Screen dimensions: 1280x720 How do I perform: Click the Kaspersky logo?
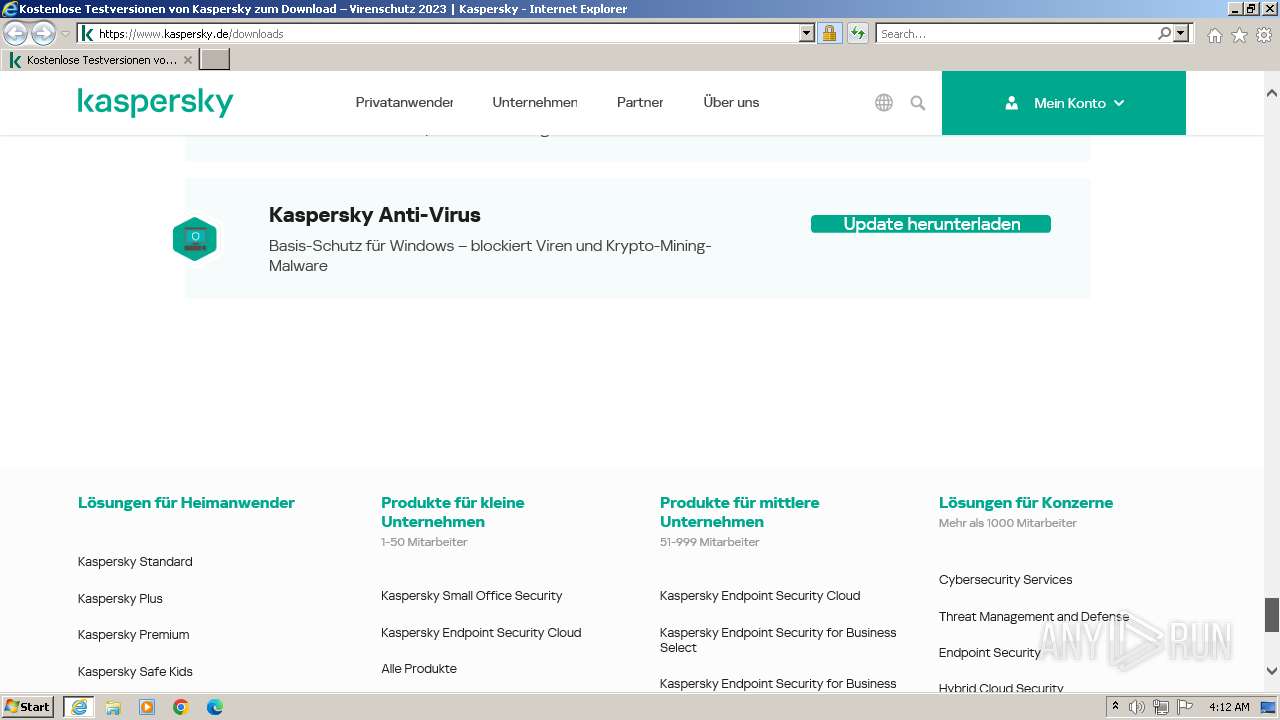(155, 102)
